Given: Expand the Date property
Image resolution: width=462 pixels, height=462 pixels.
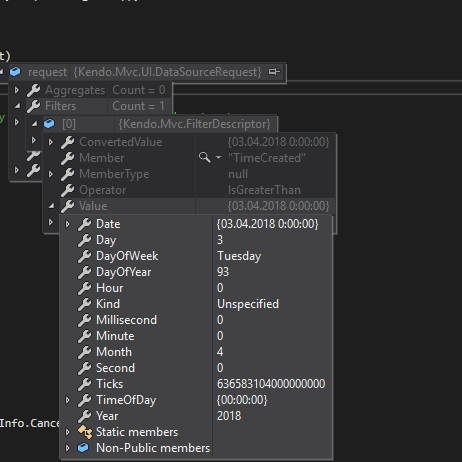Looking at the screenshot, I should pyautogui.click(x=68, y=224).
